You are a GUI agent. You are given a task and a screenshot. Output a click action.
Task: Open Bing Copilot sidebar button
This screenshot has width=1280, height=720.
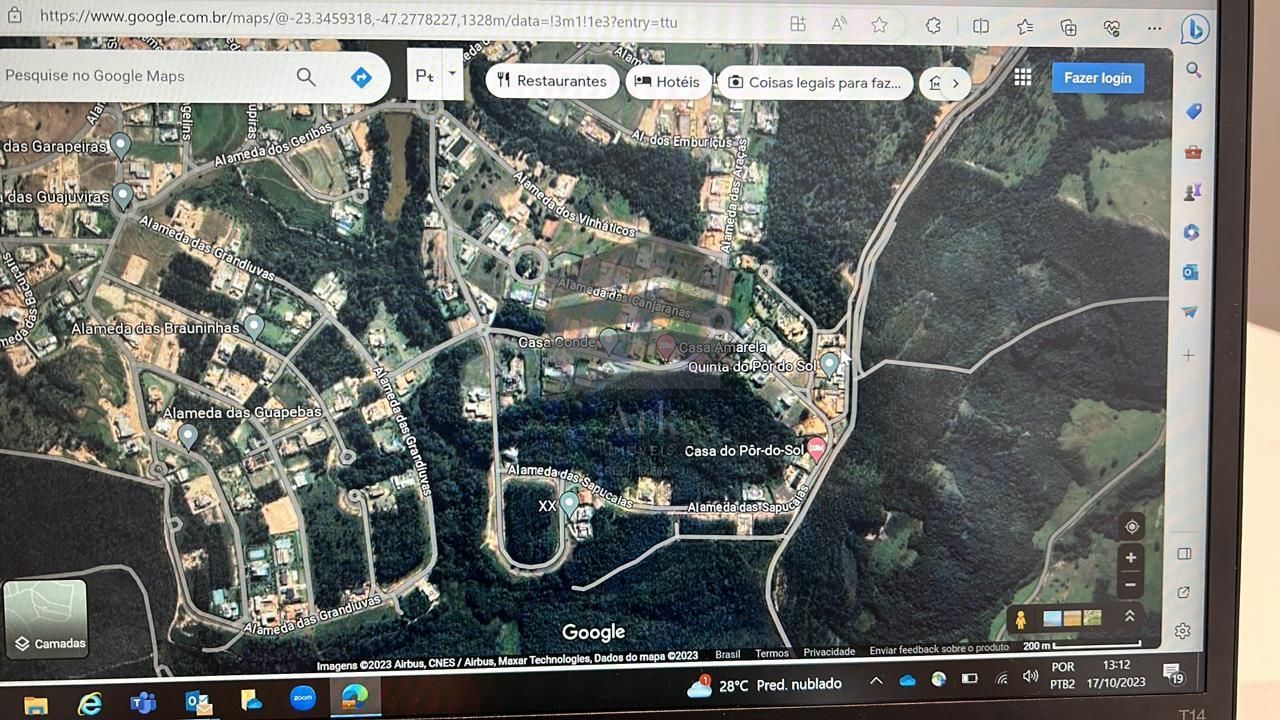(x=1194, y=30)
